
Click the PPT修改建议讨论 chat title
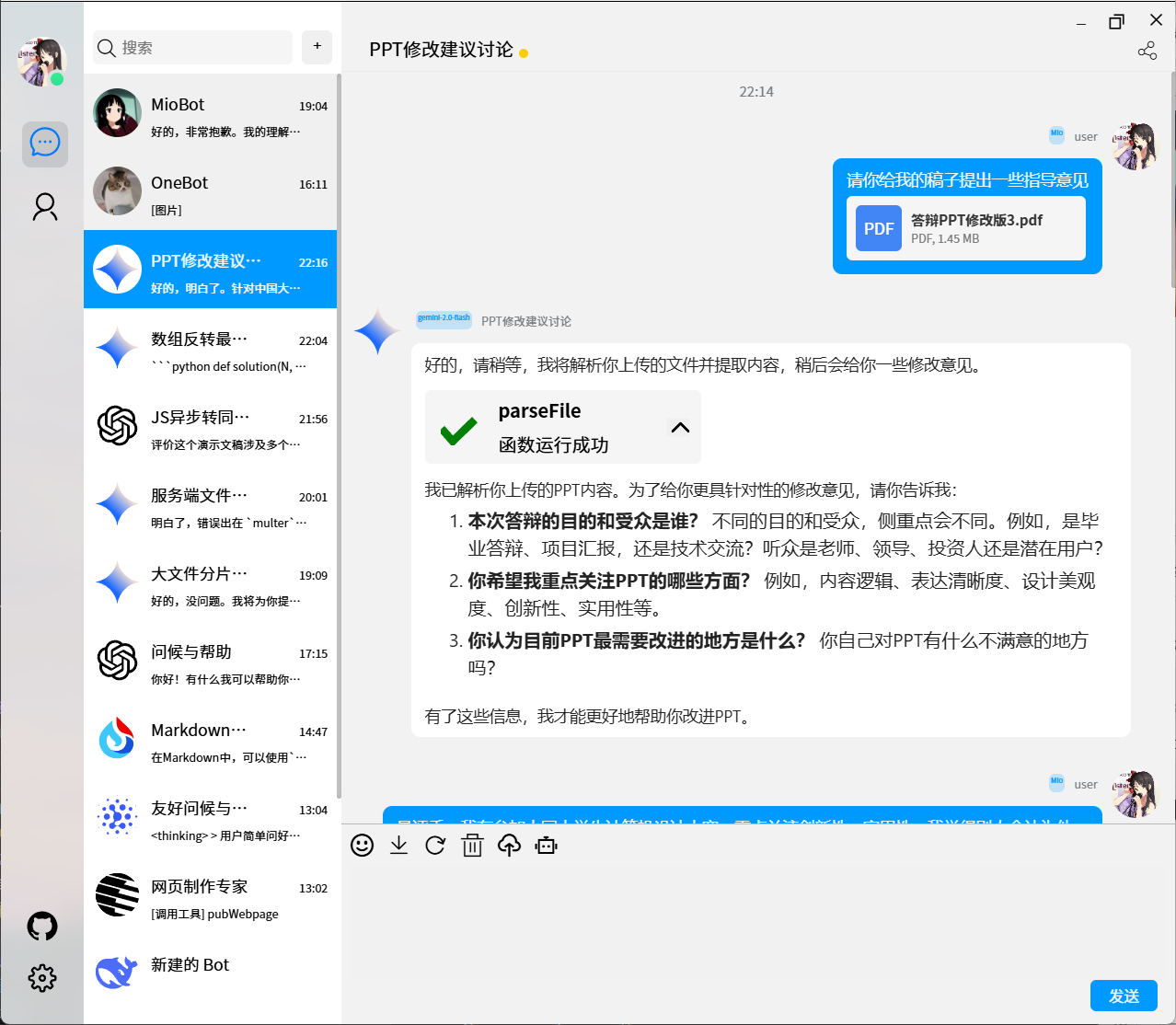(441, 50)
